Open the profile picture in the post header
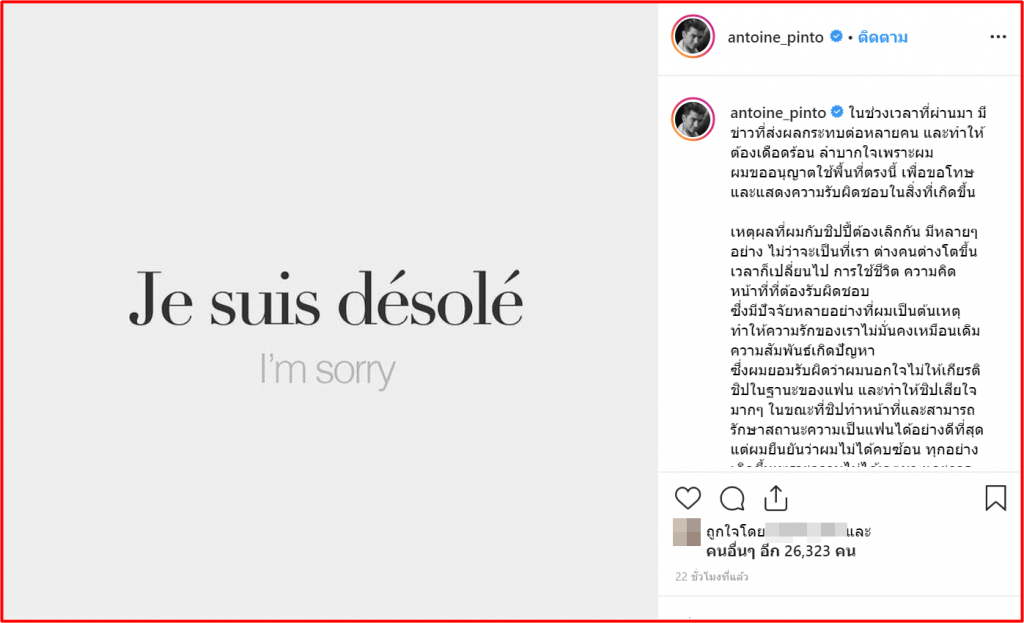 coord(692,37)
